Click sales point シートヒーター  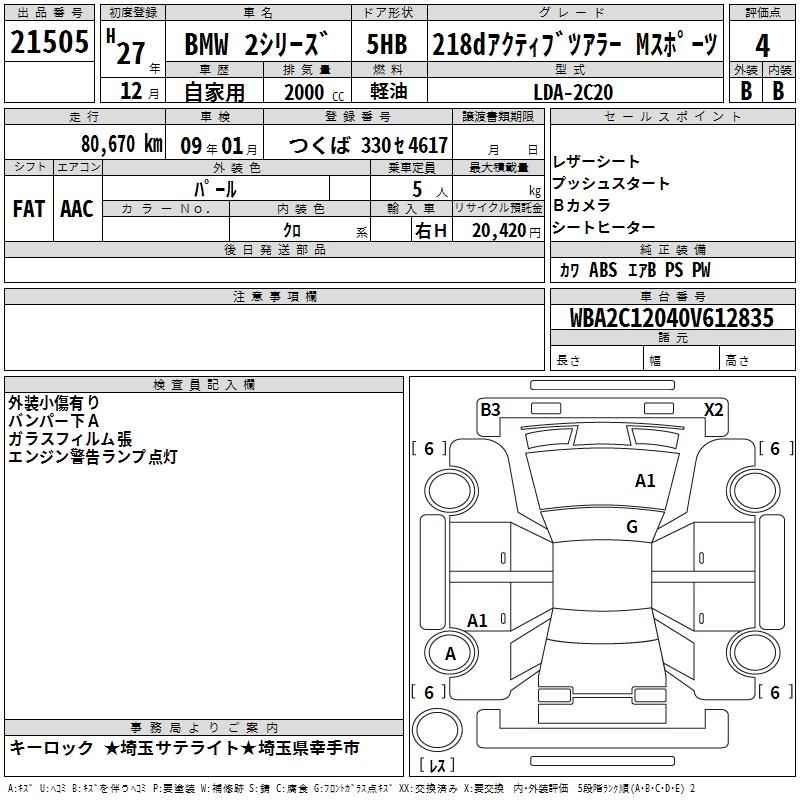click(604, 227)
